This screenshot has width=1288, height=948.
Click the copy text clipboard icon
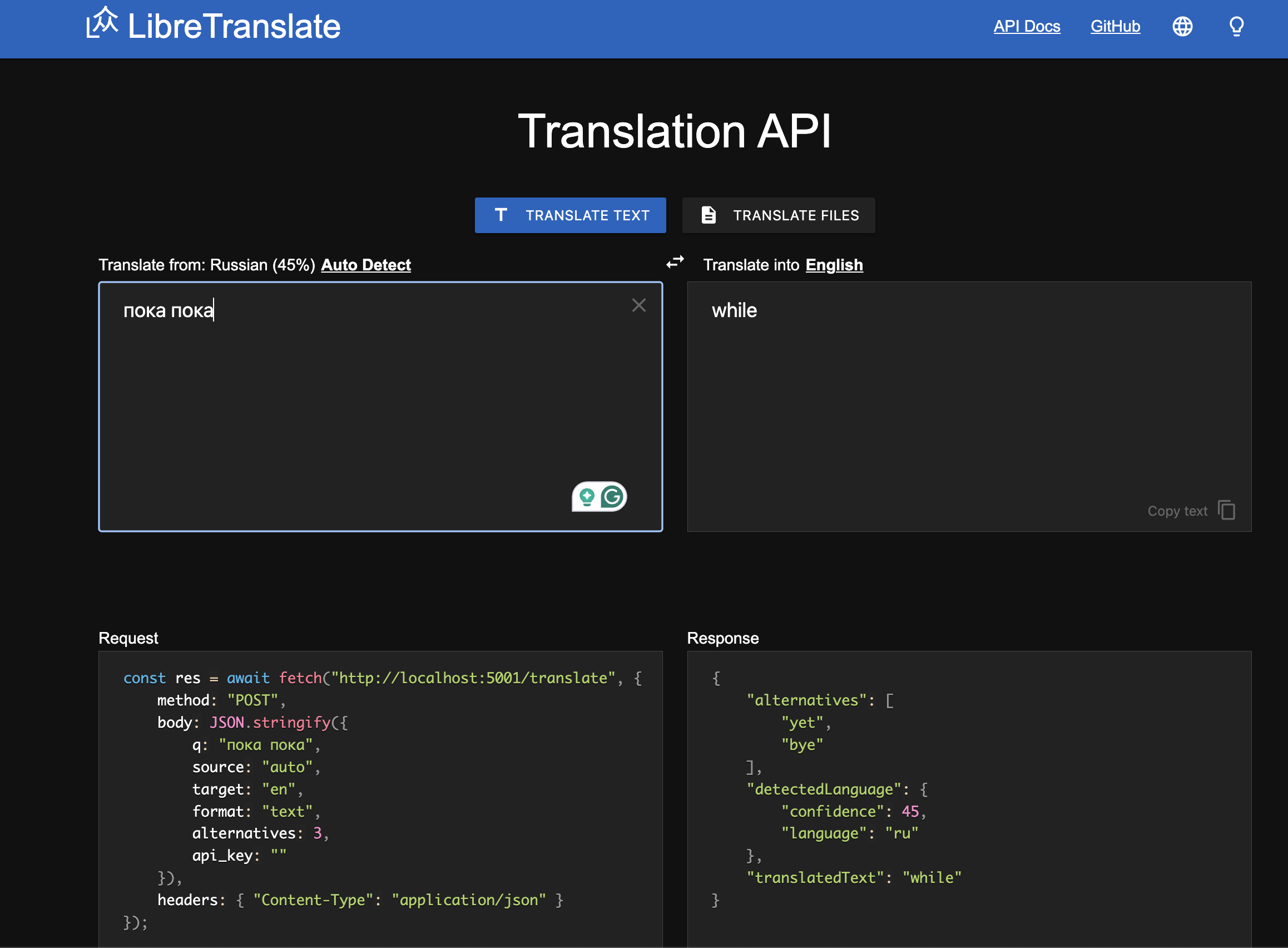click(x=1226, y=510)
